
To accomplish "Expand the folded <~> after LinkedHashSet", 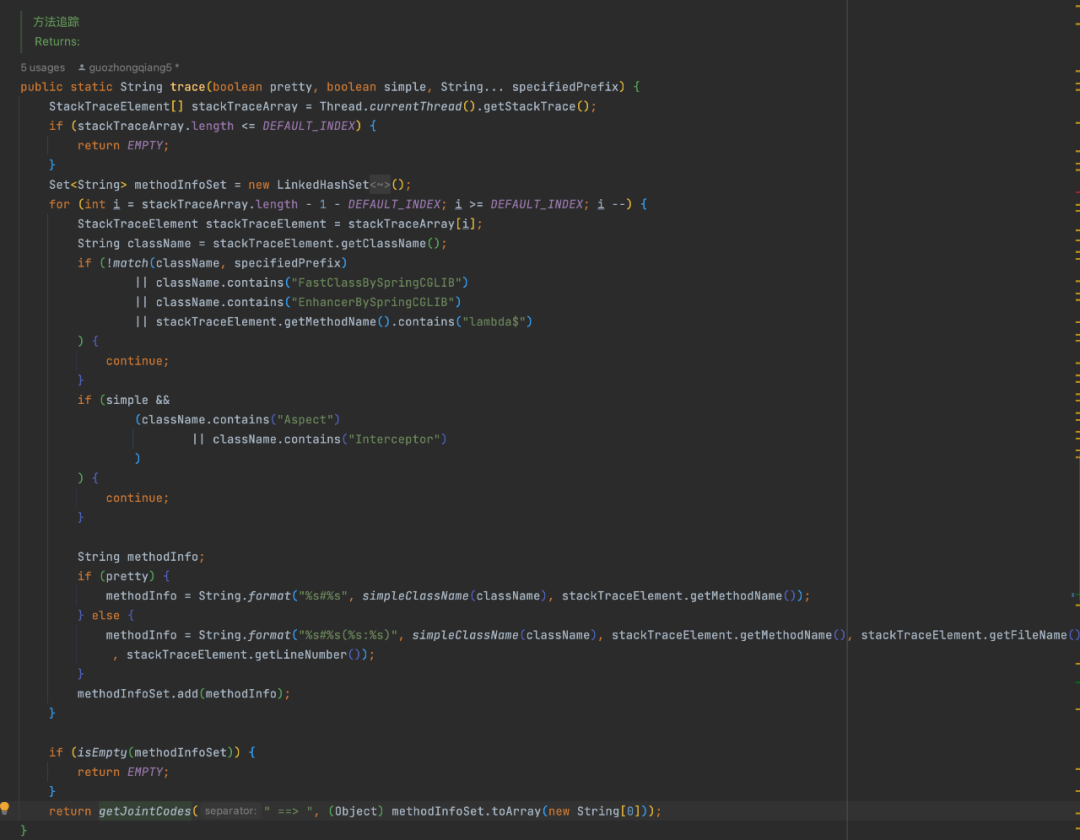I will (x=380, y=185).
